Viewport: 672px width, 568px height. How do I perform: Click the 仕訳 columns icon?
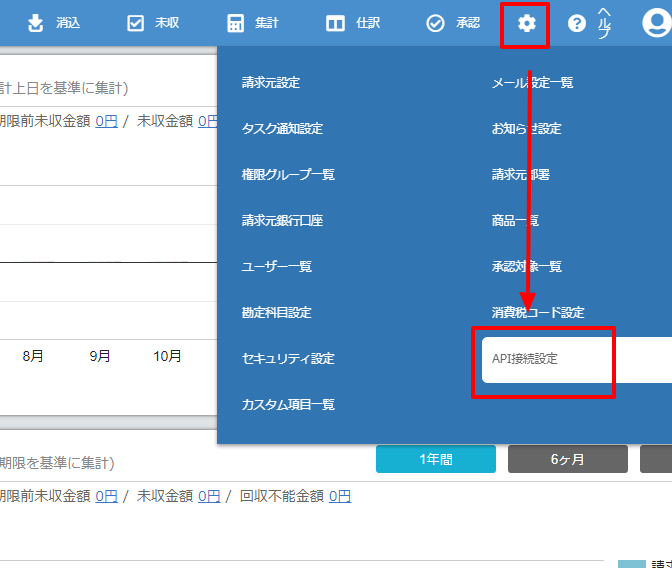335,23
